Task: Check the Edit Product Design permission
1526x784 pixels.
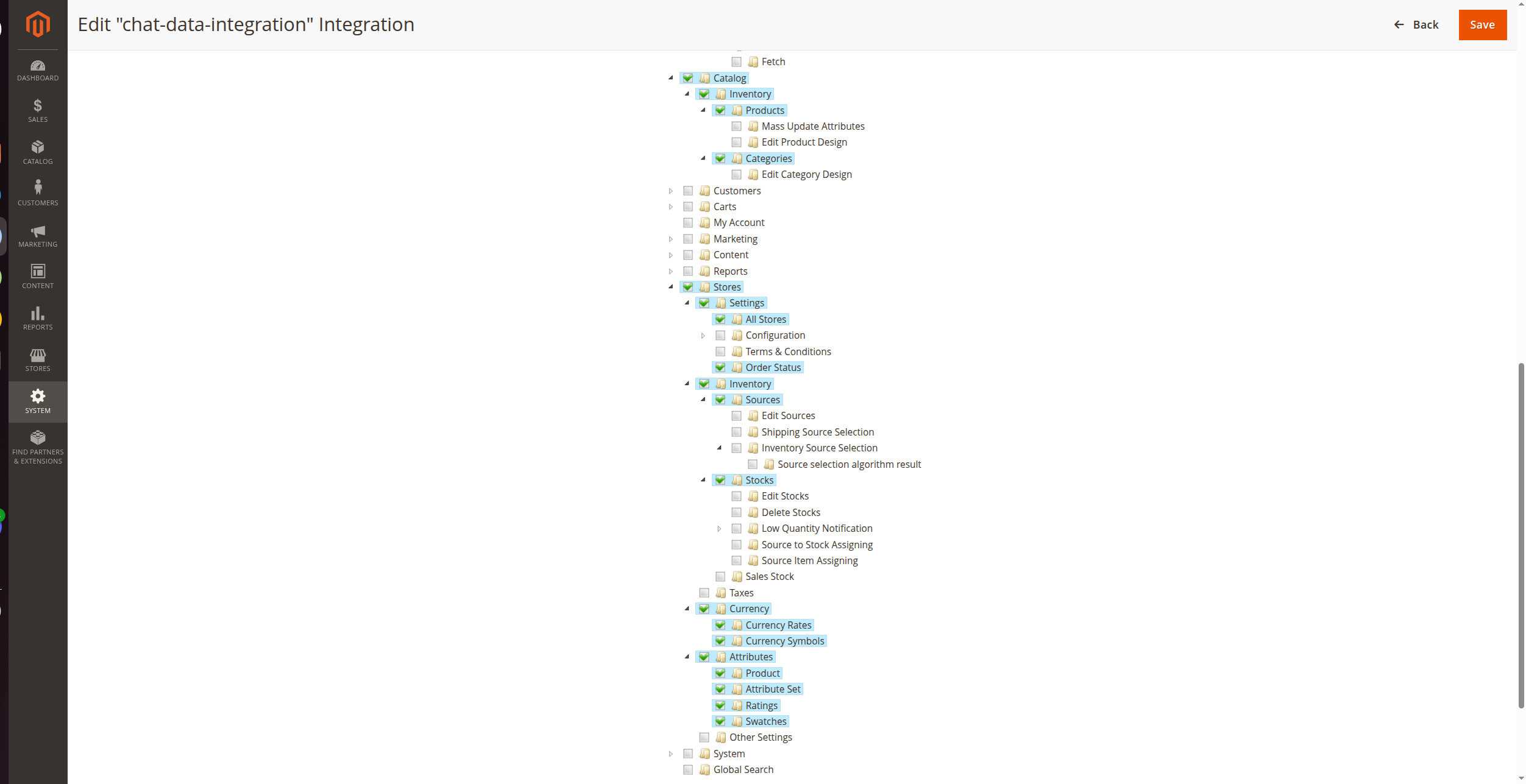Action: point(736,142)
